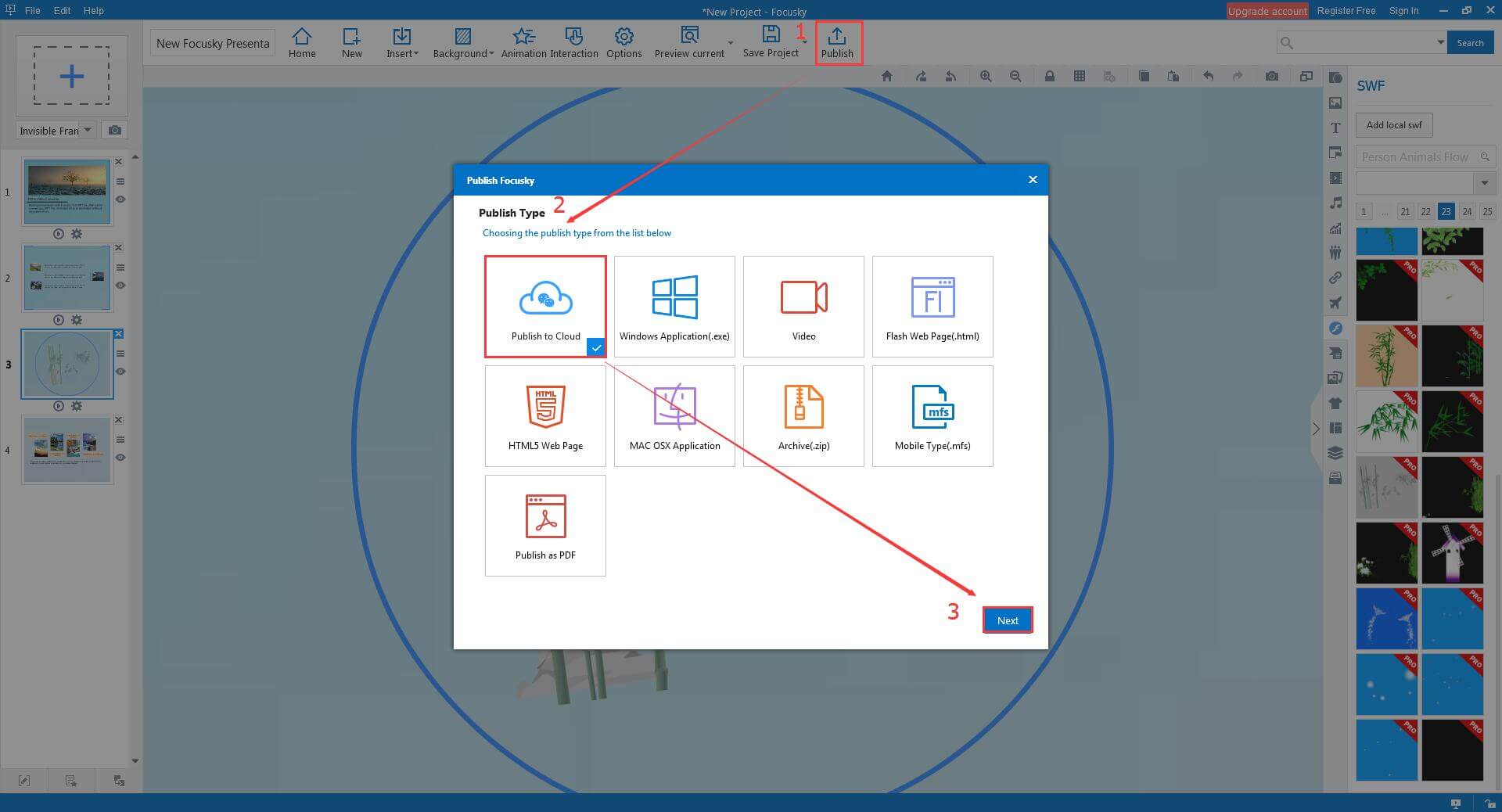Viewport: 1502px width, 812px height.
Task: Go to SWF page 24
Action: 1467,211
